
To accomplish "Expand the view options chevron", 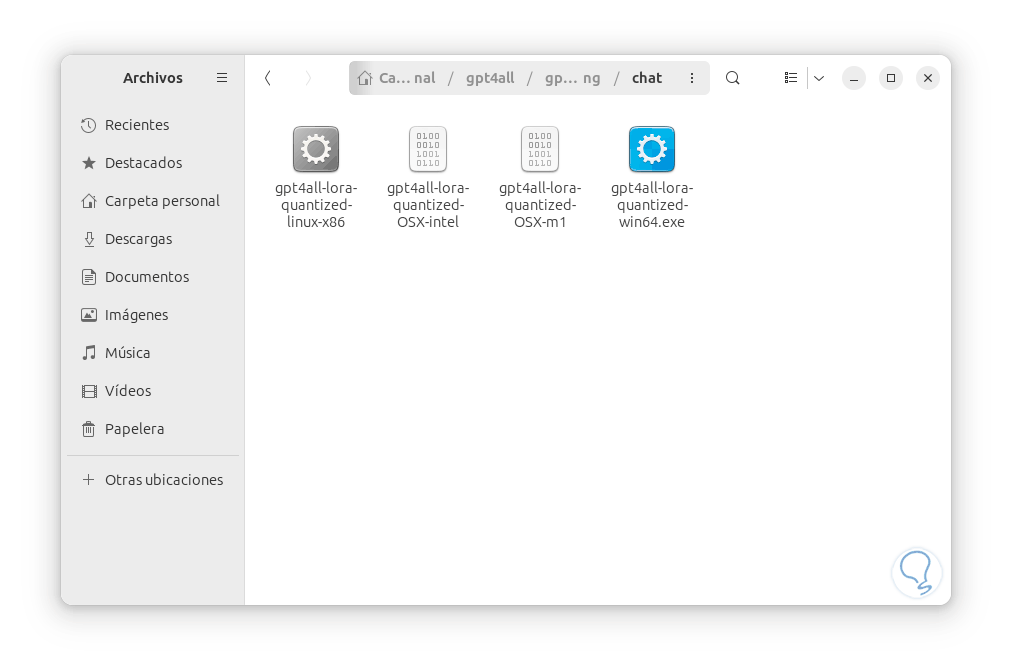I will point(819,78).
